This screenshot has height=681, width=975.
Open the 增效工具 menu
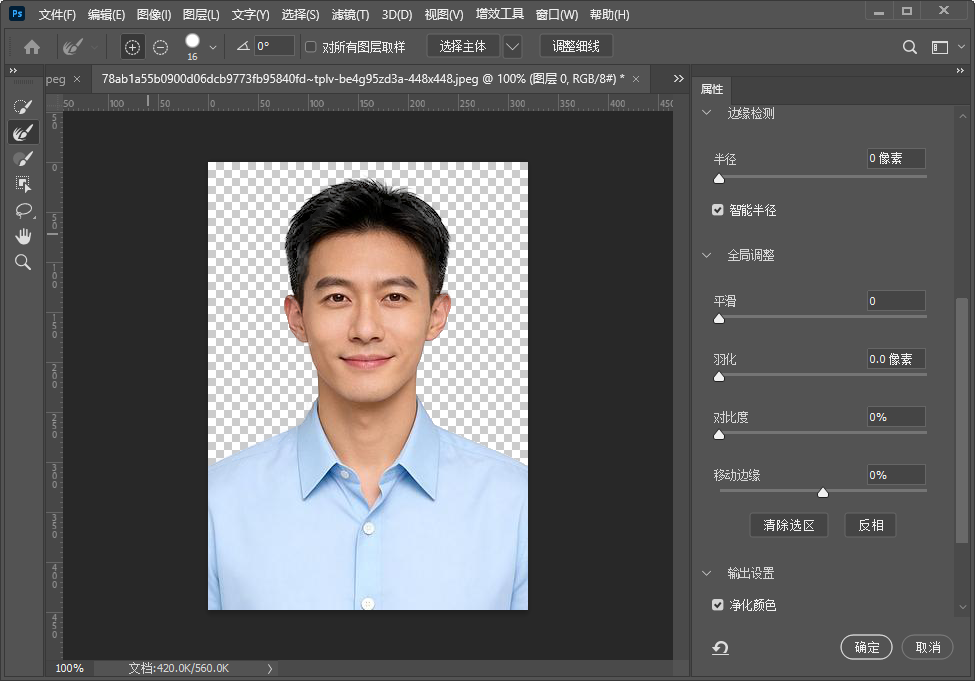(x=499, y=14)
